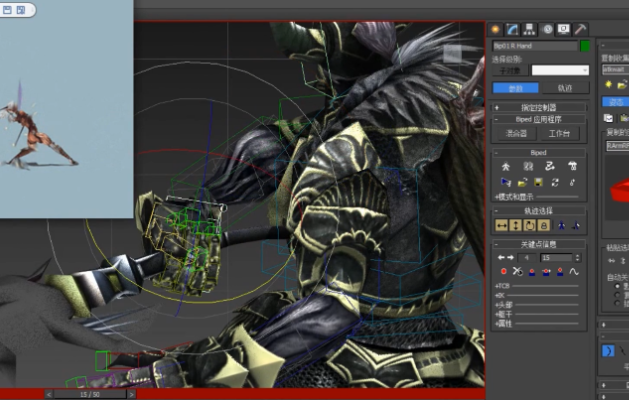Expand the 头部 head section
Screen dimensions: 629x400
pyautogui.click(x=504, y=305)
